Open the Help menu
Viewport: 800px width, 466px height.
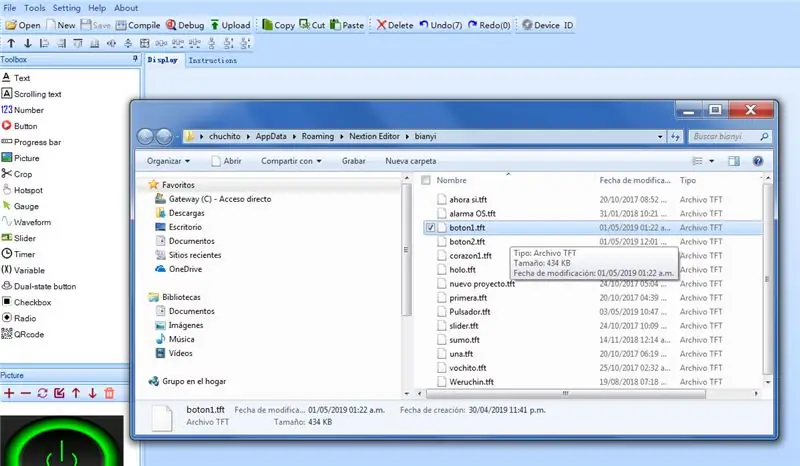97,8
